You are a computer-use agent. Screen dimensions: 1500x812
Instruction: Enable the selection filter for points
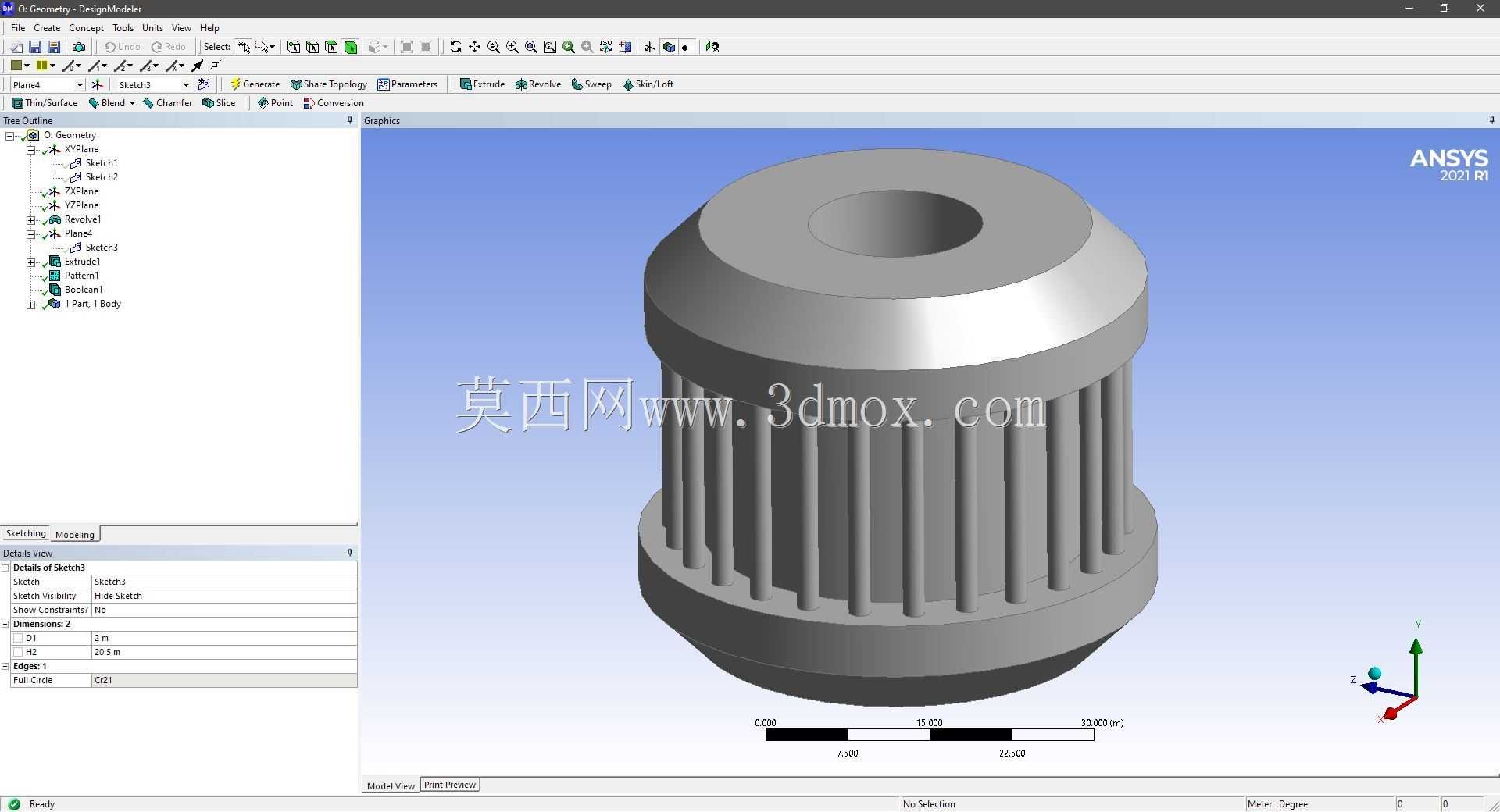(294, 47)
